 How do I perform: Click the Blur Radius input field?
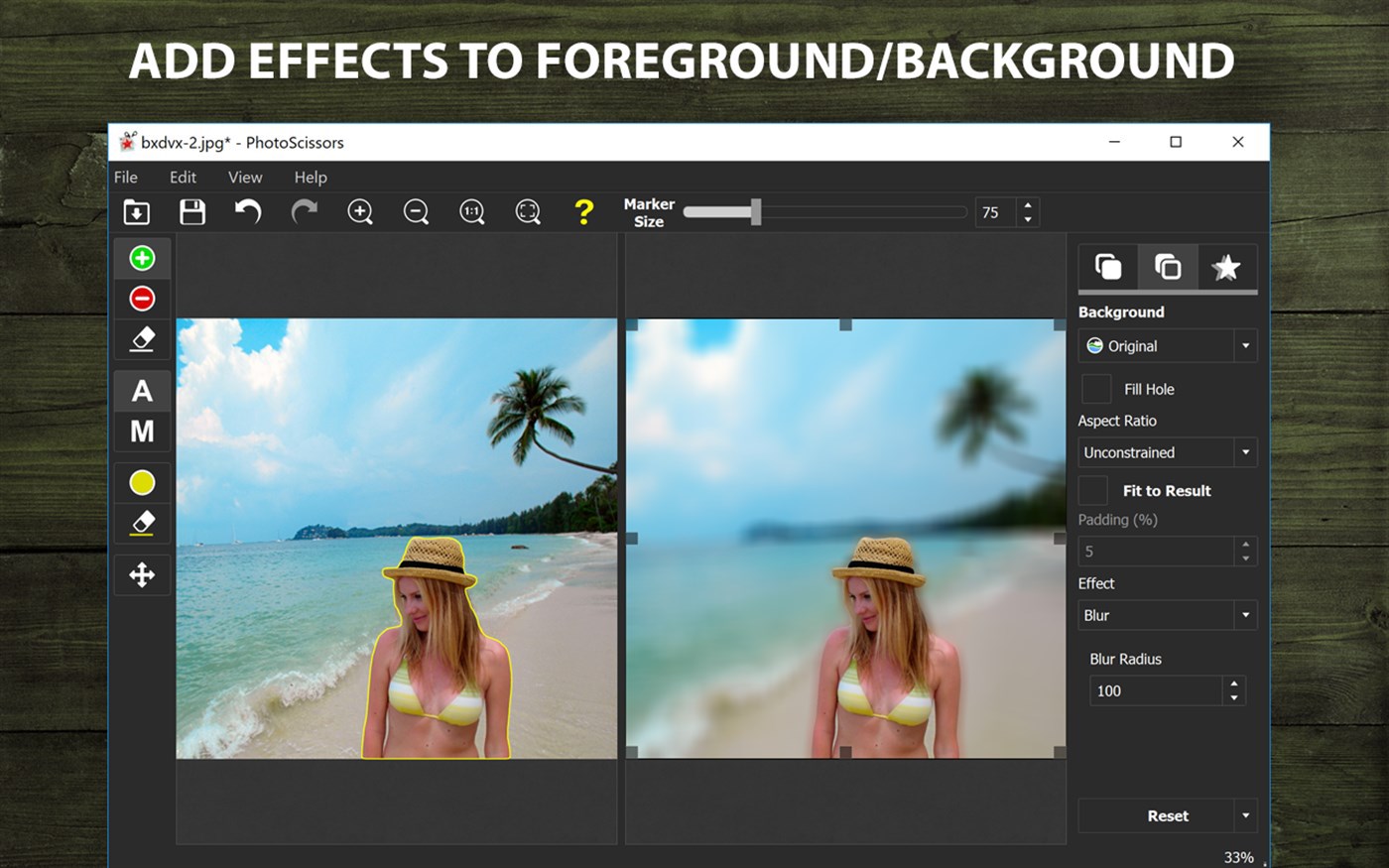tap(1156, 690)
